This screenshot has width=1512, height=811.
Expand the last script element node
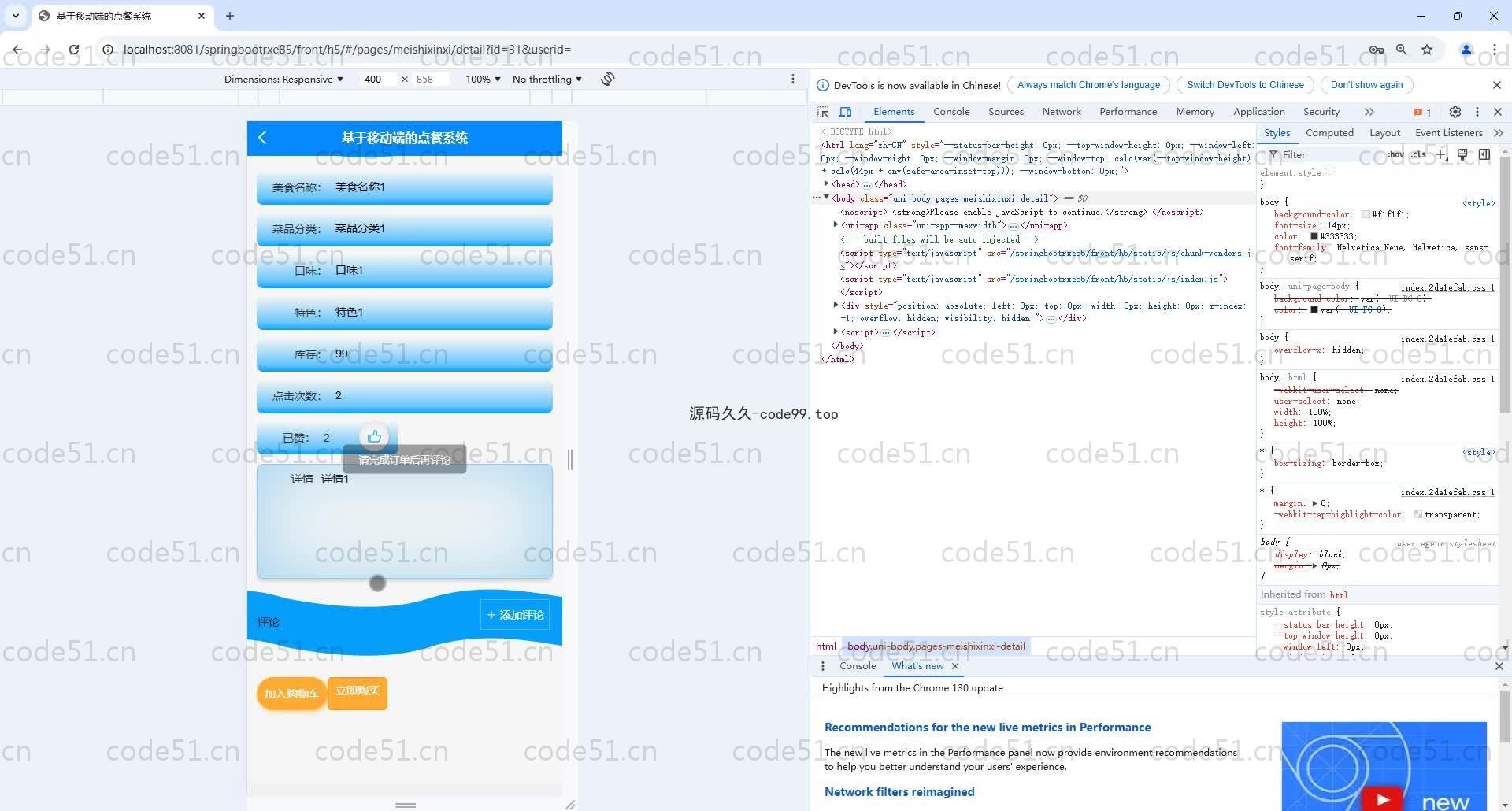(x=836, y=332)
